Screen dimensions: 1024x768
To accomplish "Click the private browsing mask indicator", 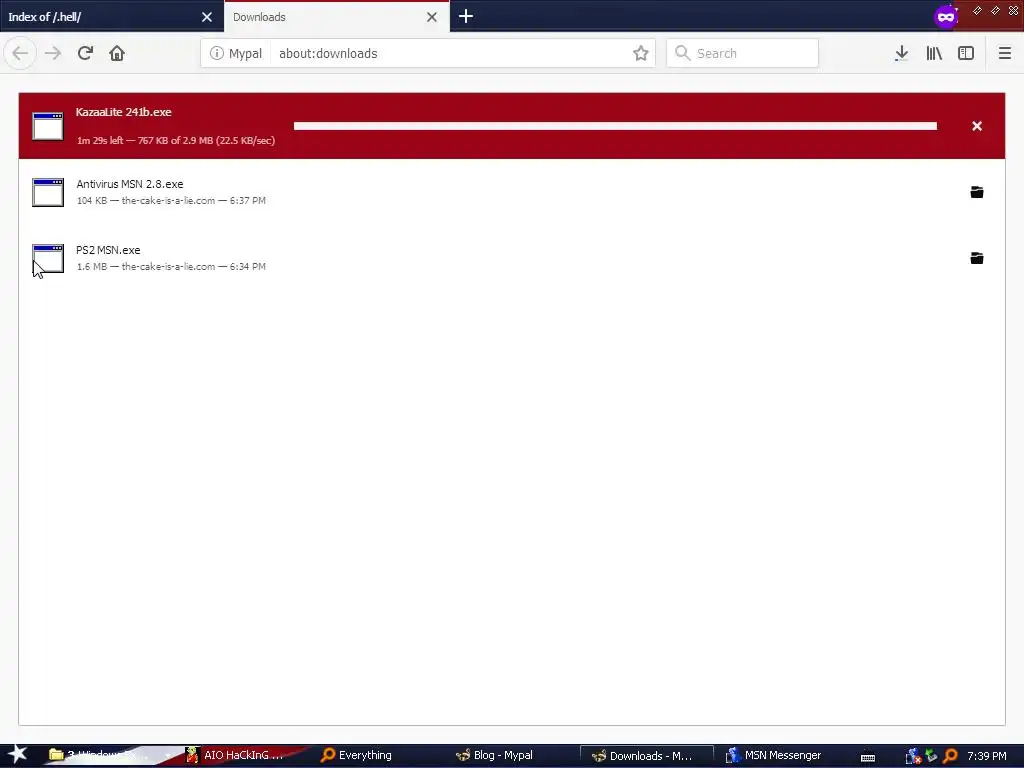I will point(946,16).
